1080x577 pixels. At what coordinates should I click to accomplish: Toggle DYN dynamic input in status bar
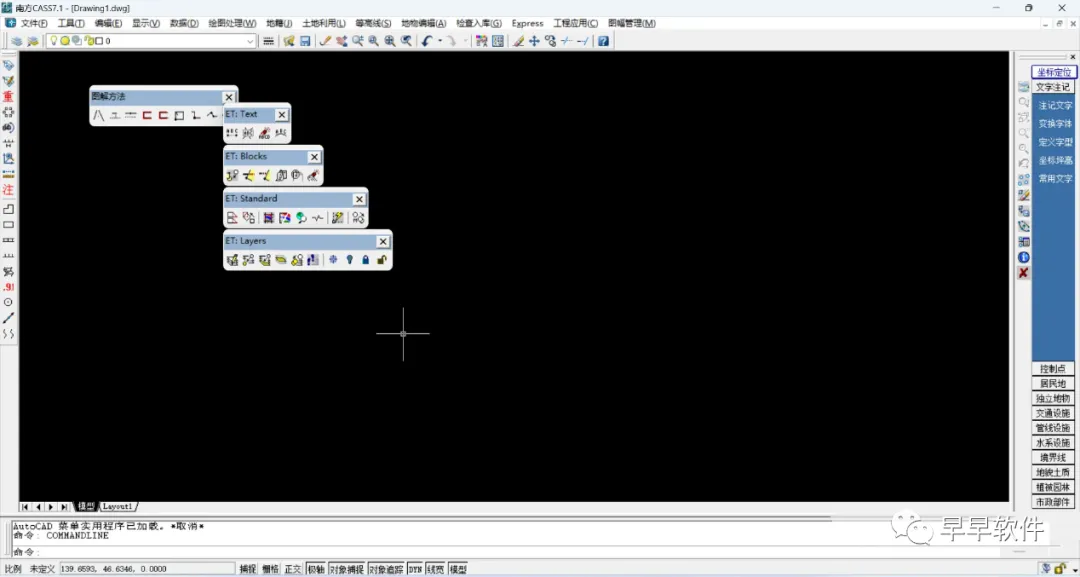tap(415, 569)
